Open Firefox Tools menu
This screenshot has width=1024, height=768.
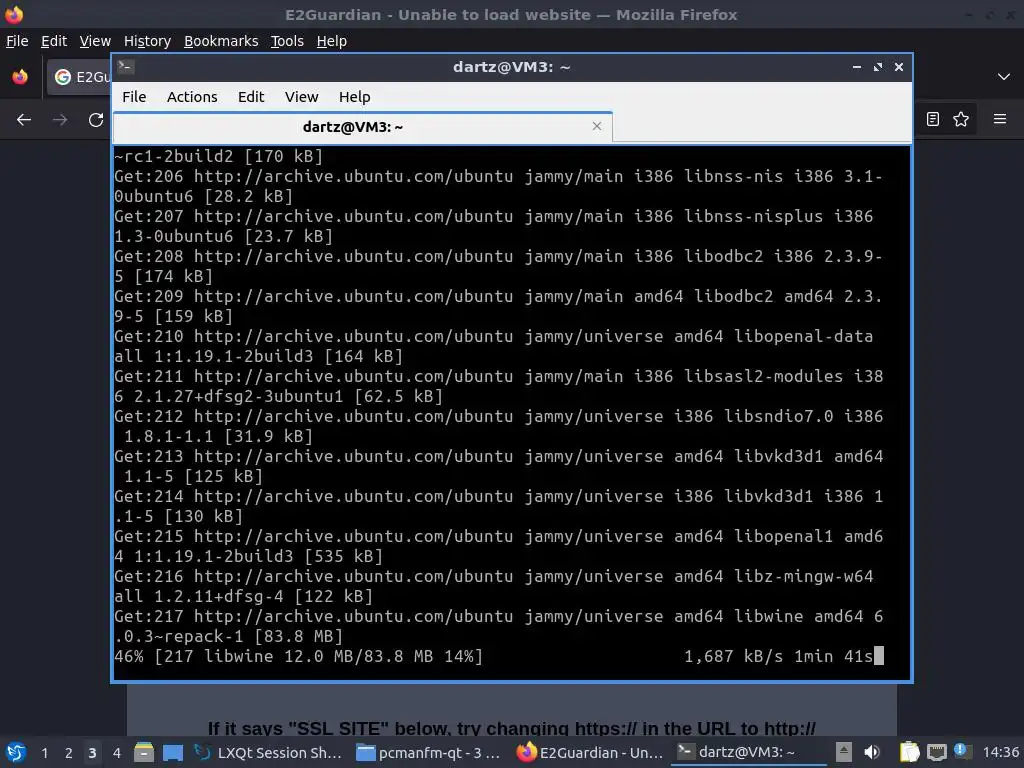click(x=287, y=41)
